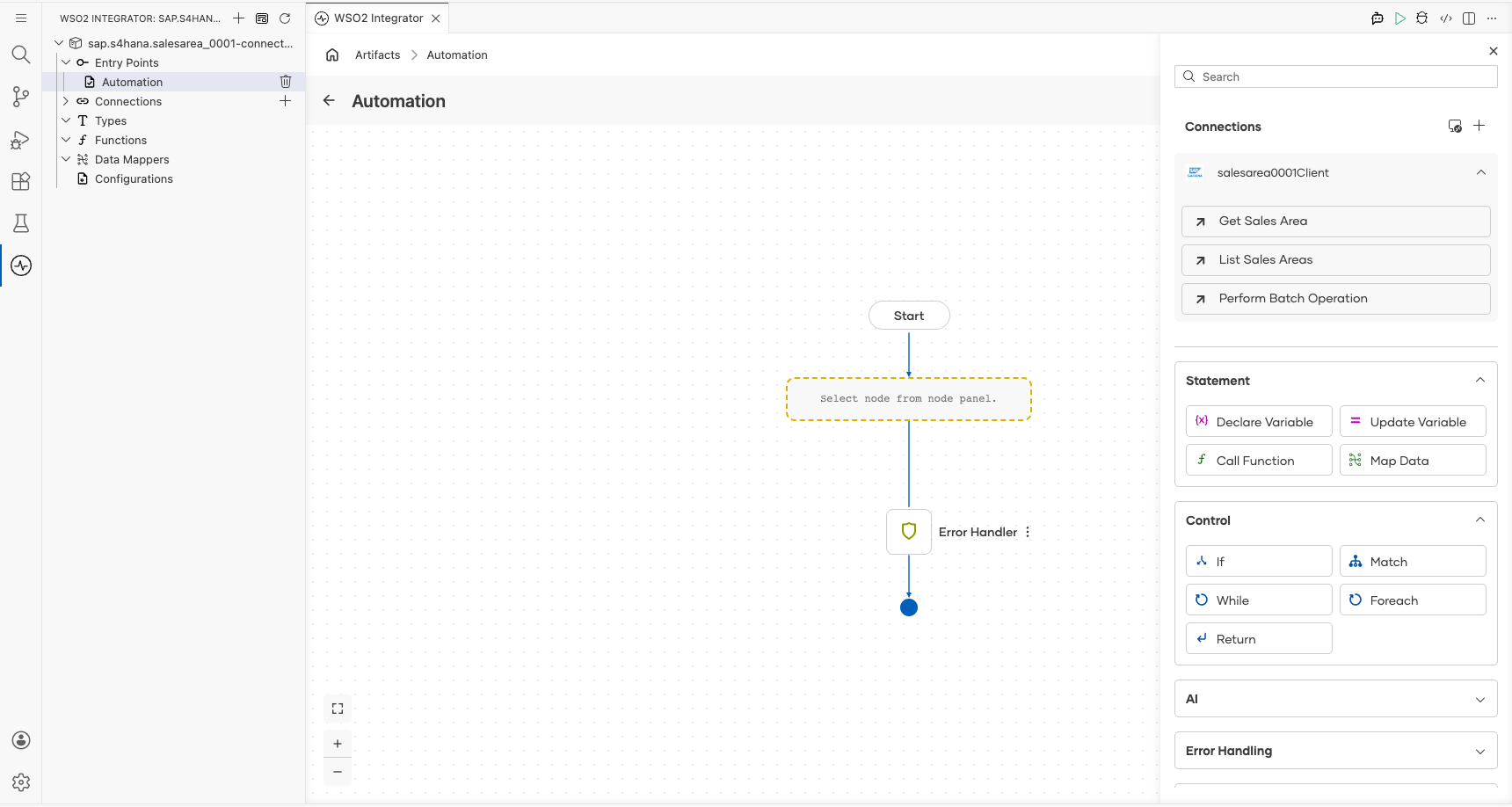Click the Run play icon in top toolbar
The width and height of the screenshot is (1512, 807).
[1399, 18]
